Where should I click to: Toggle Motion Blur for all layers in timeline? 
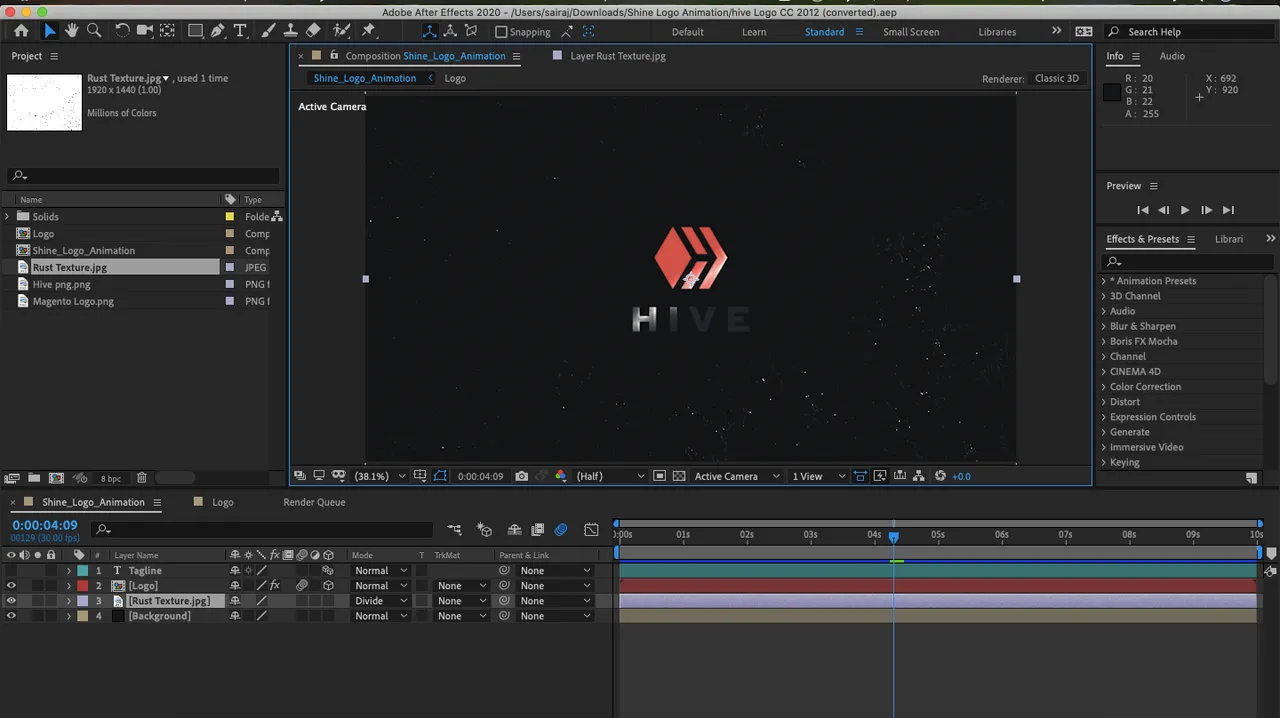pos(561,529)
